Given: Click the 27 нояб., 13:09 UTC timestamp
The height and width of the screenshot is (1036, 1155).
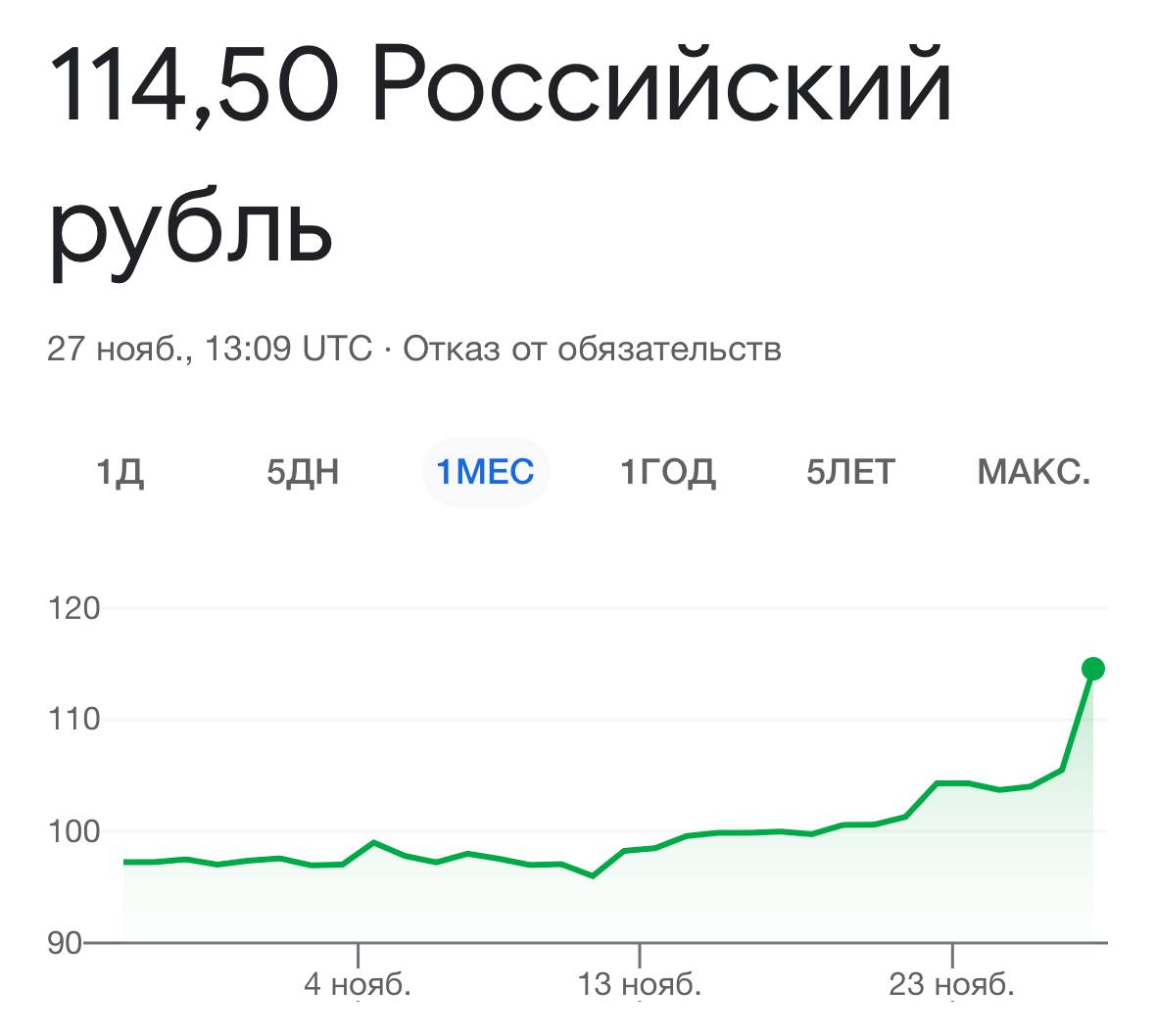Looking at the screenshot, I should 210,349.
